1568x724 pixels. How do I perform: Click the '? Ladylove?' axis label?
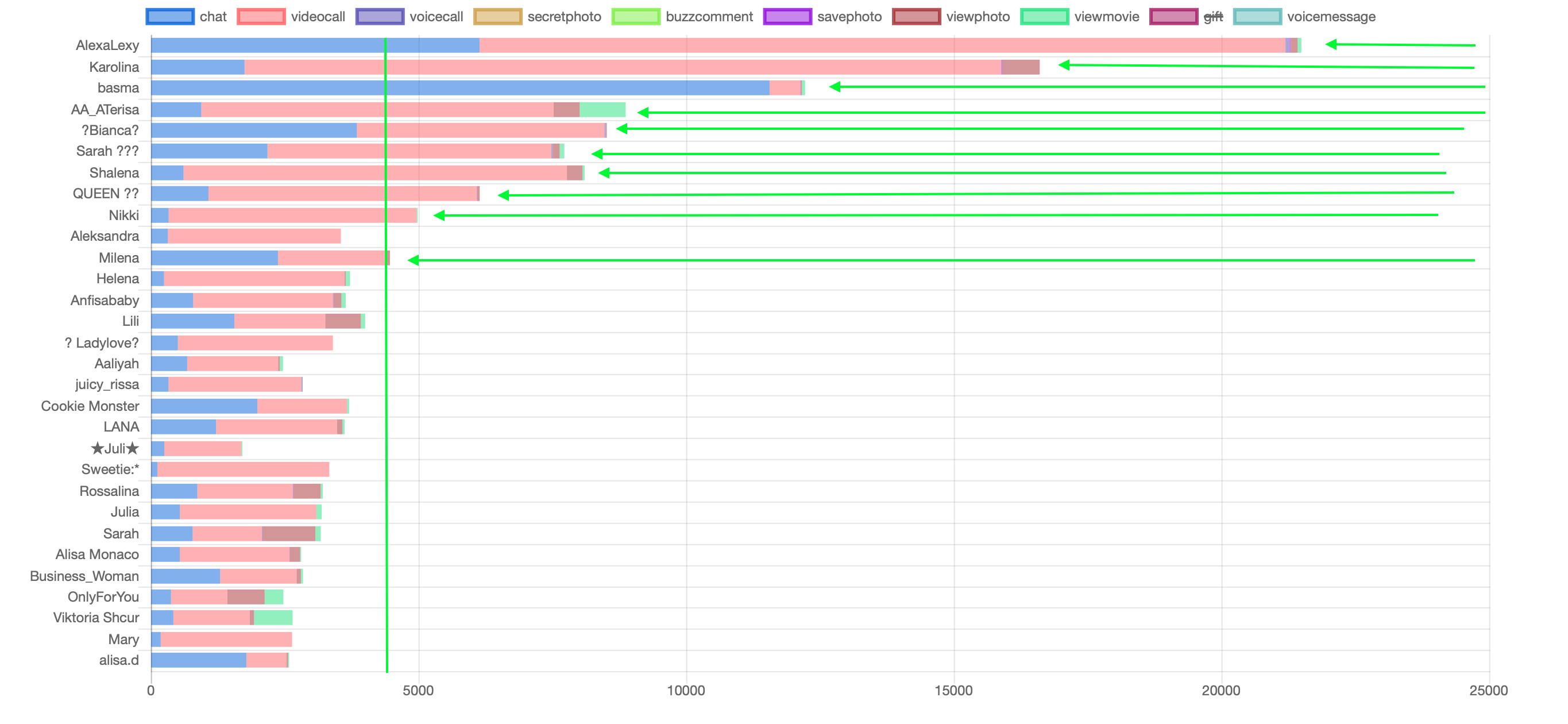coord(102,343)
